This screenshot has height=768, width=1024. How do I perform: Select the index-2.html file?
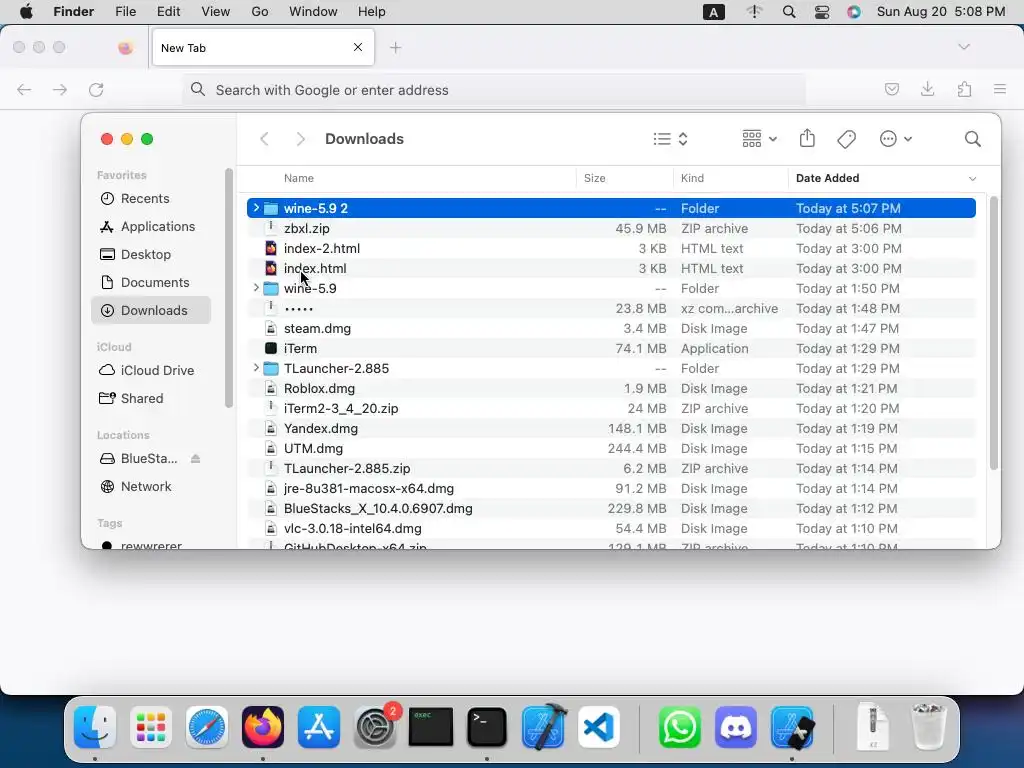611,248
